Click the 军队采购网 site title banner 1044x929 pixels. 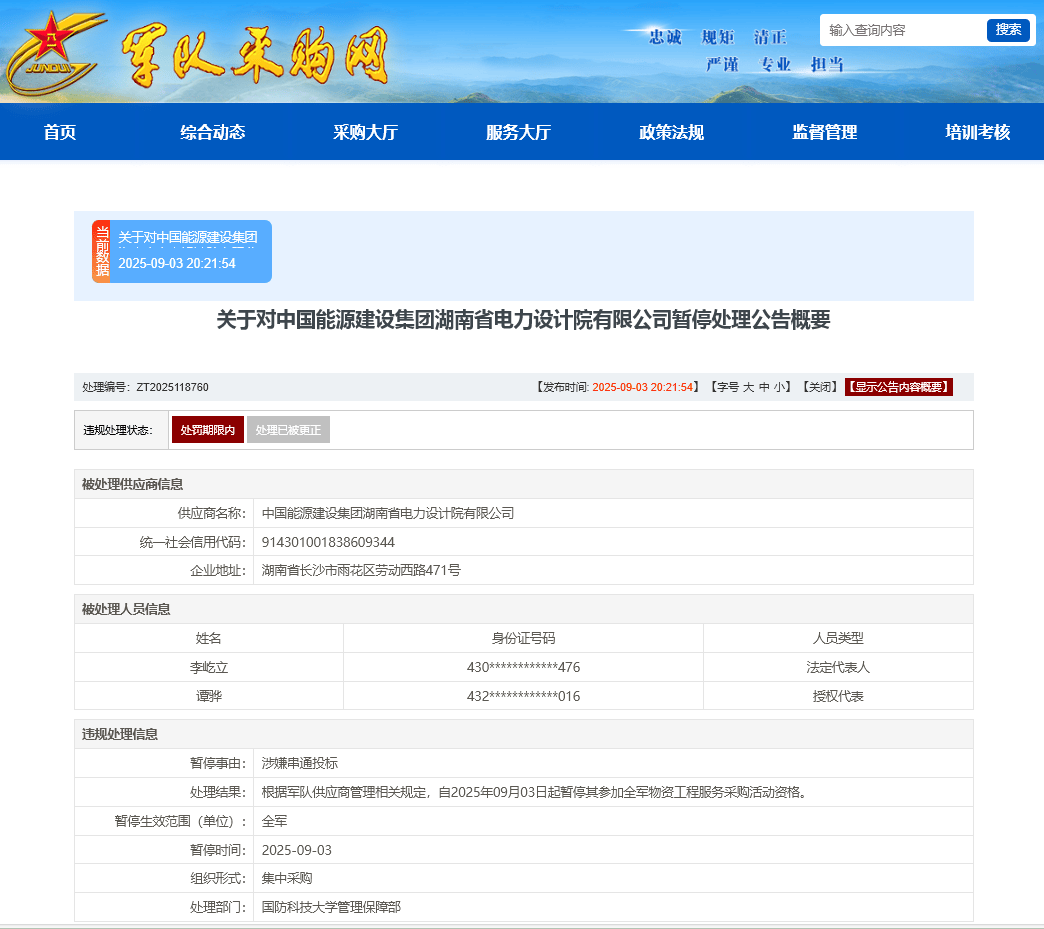coord(254,57)
